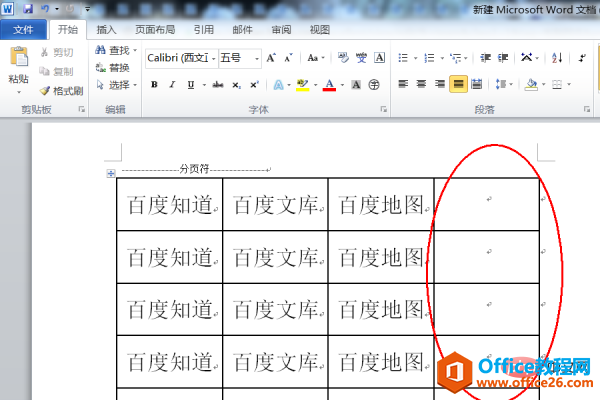Apply the red font color
This screenshot has height=400, width=600.
pos(329,85)
